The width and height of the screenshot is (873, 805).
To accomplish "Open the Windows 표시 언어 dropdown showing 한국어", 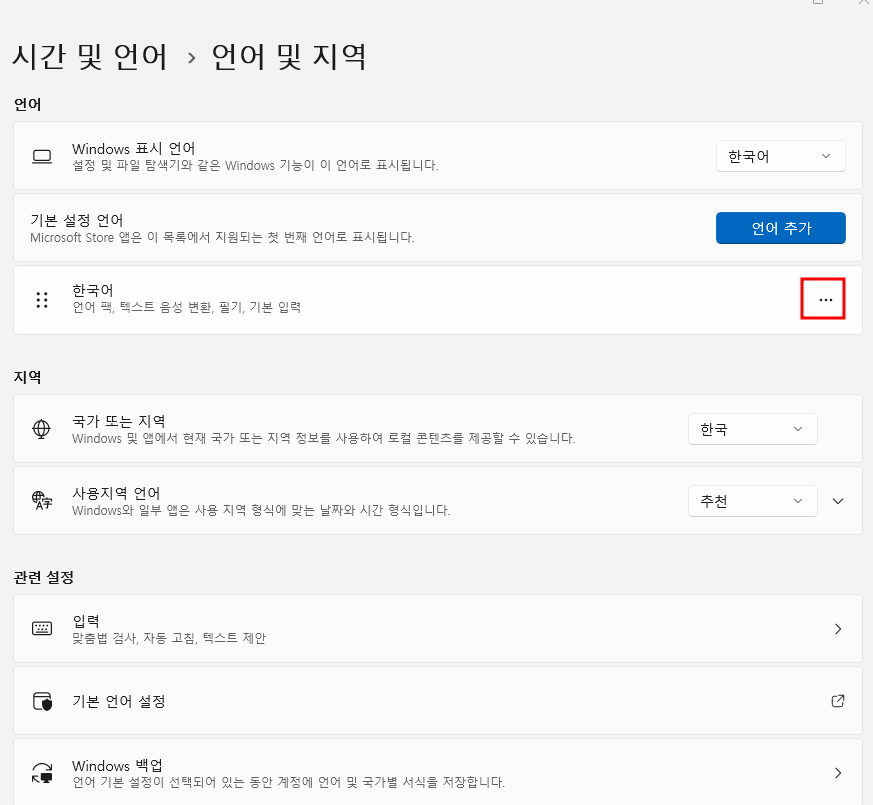I will click(x=780, y=155).
